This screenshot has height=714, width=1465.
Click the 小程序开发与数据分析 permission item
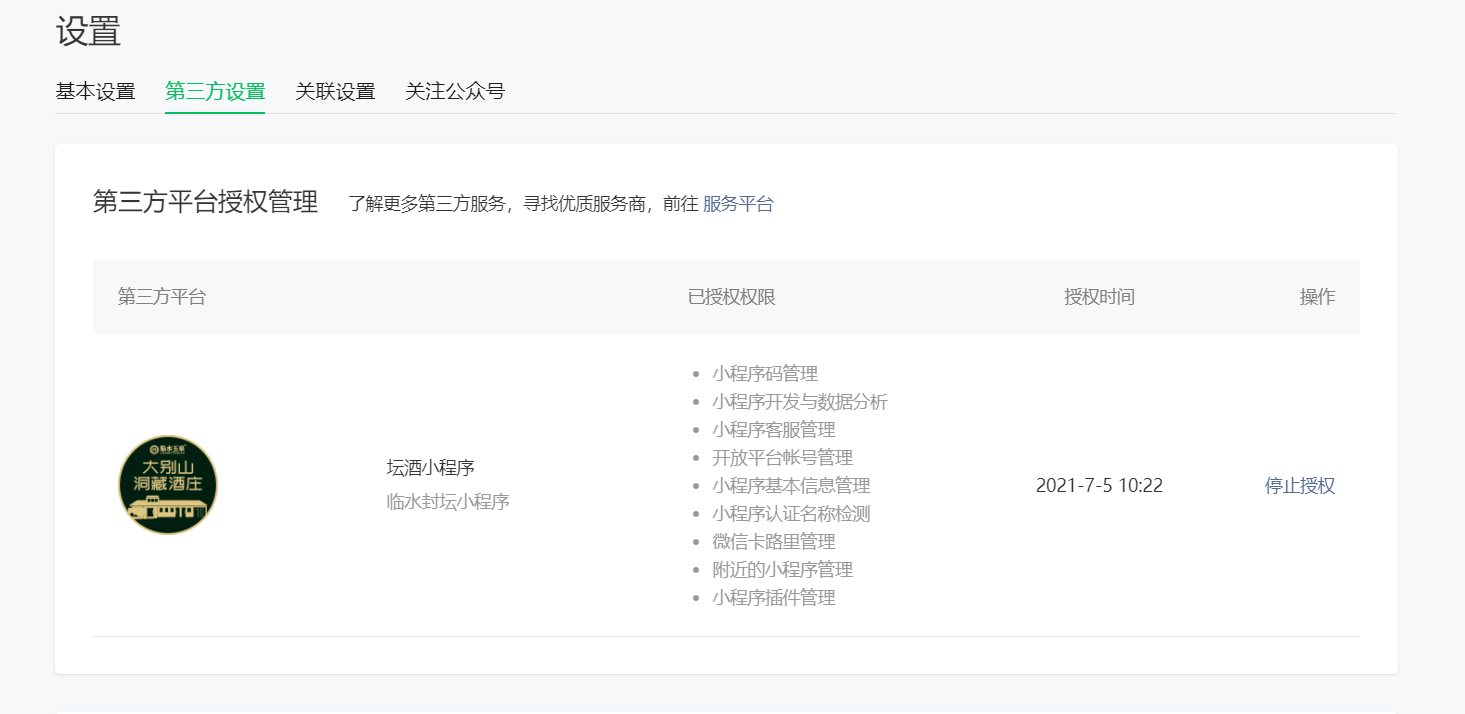[800, 402]
